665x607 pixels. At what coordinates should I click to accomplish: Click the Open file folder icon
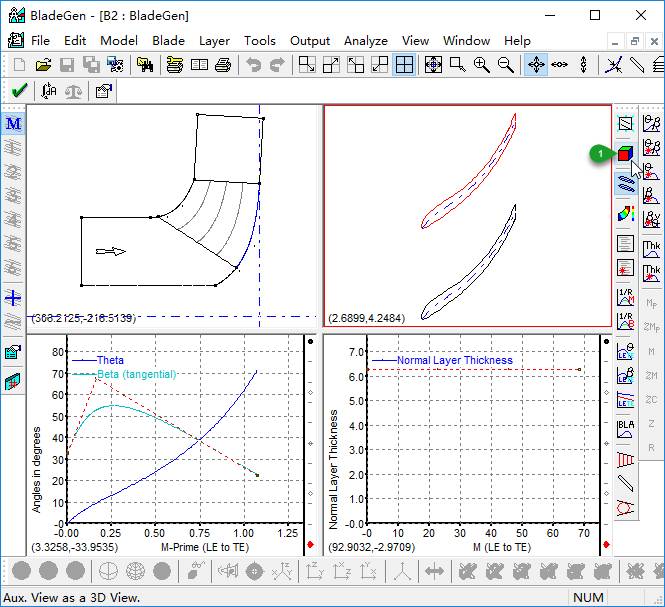pos(43,65)
